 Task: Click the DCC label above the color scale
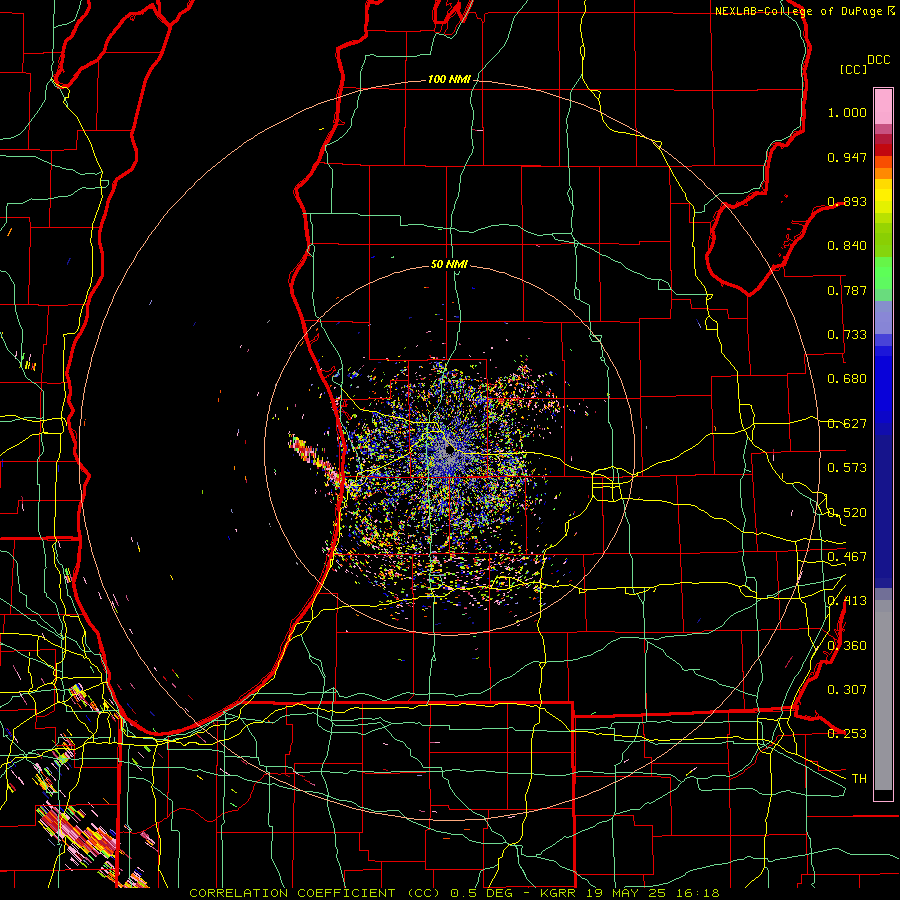[x=878, y=60]
